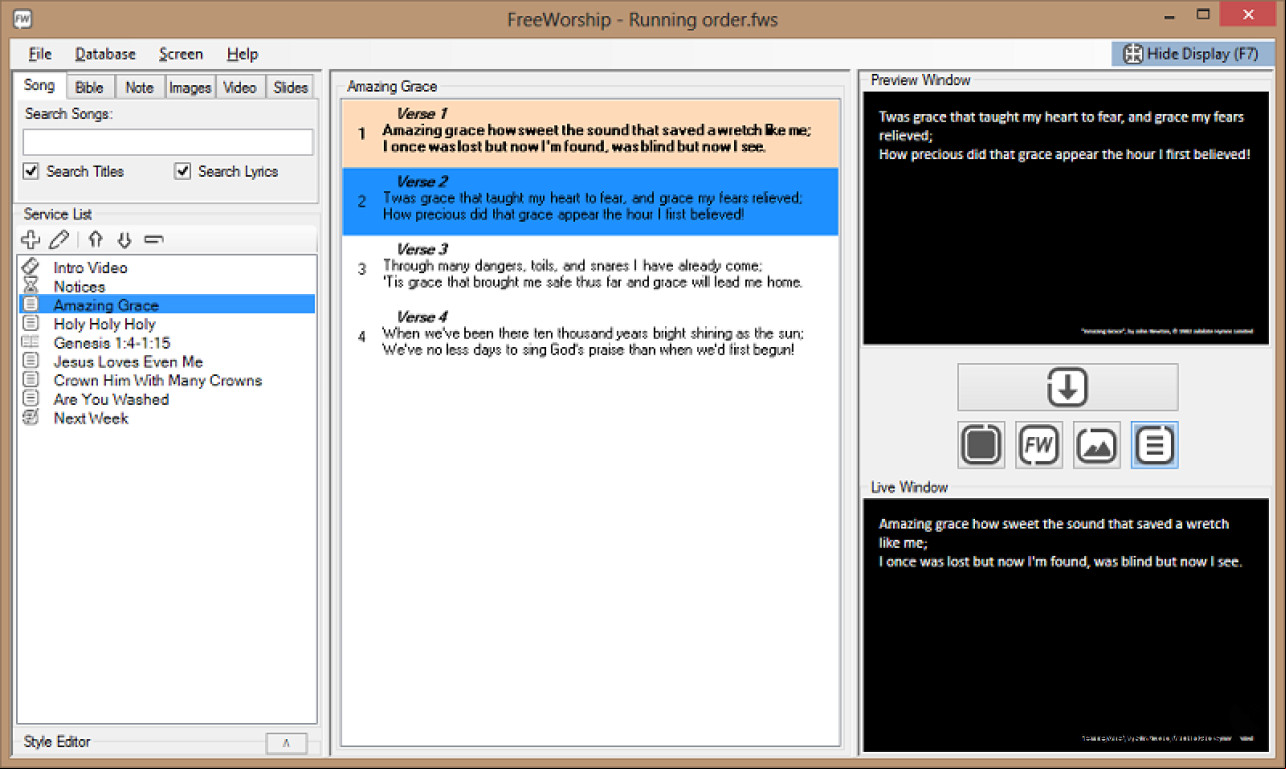Switch to the Images tab

[190, 87]
